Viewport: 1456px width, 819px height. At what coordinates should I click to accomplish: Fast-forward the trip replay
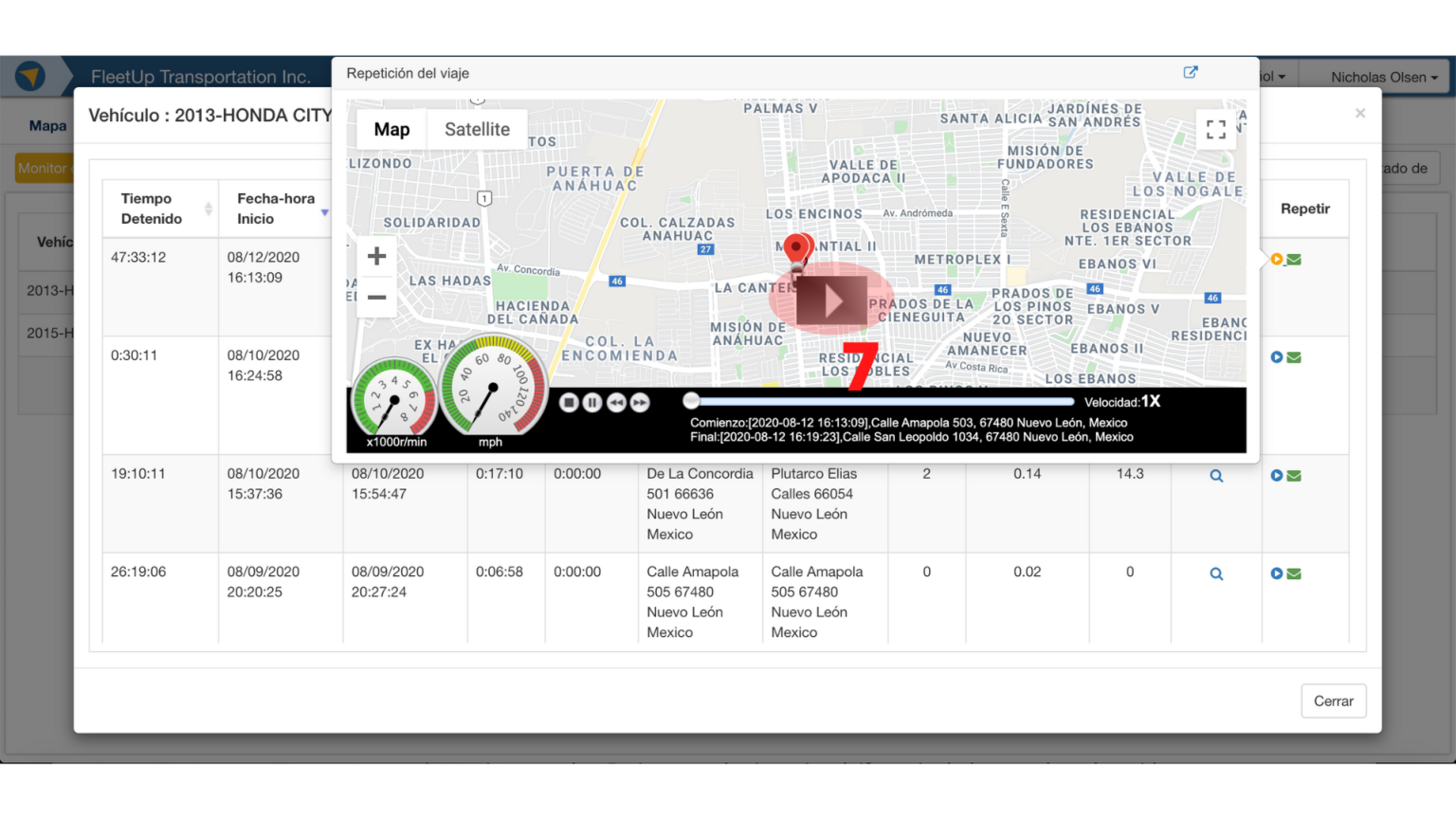pyautogui.click(x=640, y=403)
